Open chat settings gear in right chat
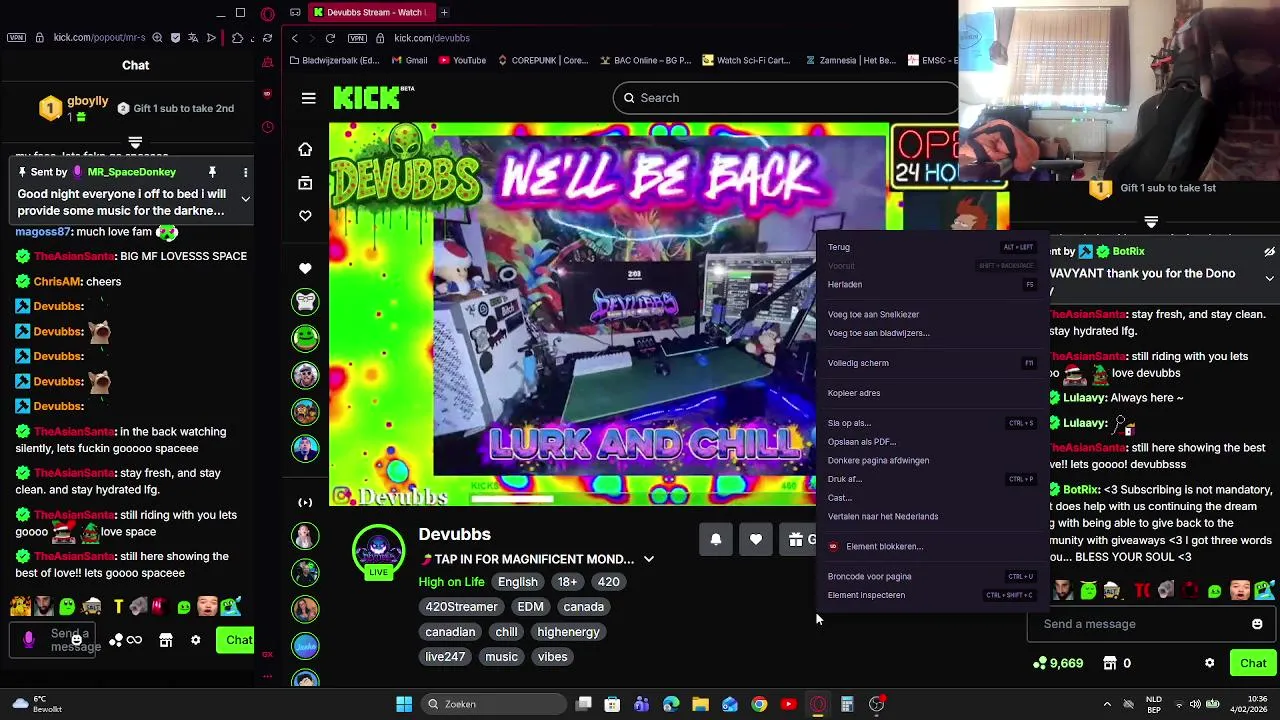The image size is (1280, 720). pos(1209,663)
